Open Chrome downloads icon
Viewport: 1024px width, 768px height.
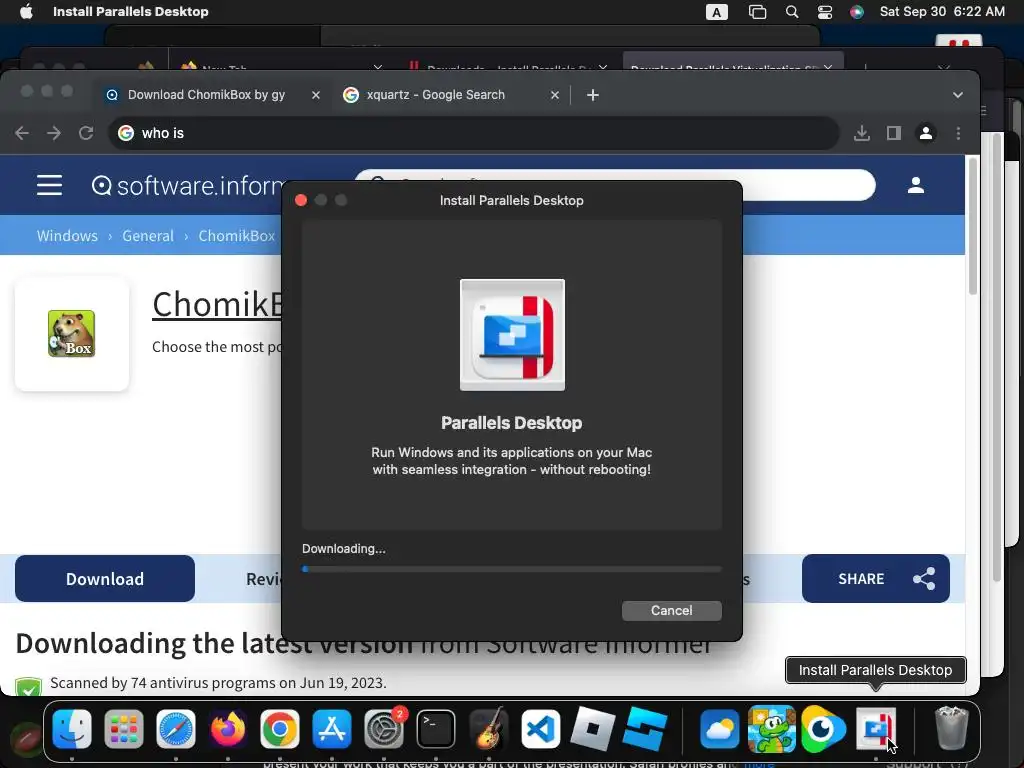pos(861,133)
